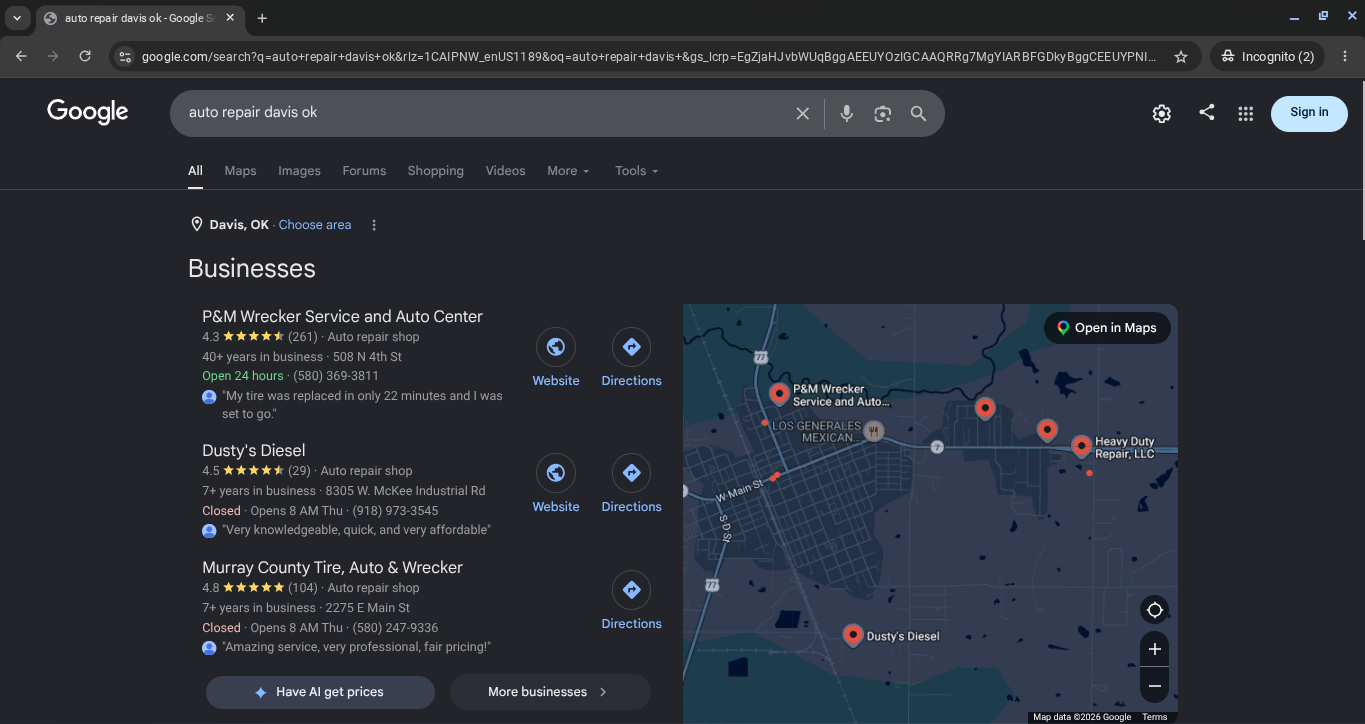The image size is (1365, 724).
Task: Click P&M phone number (580) 369-3811
Action: (x=336, y=376)
